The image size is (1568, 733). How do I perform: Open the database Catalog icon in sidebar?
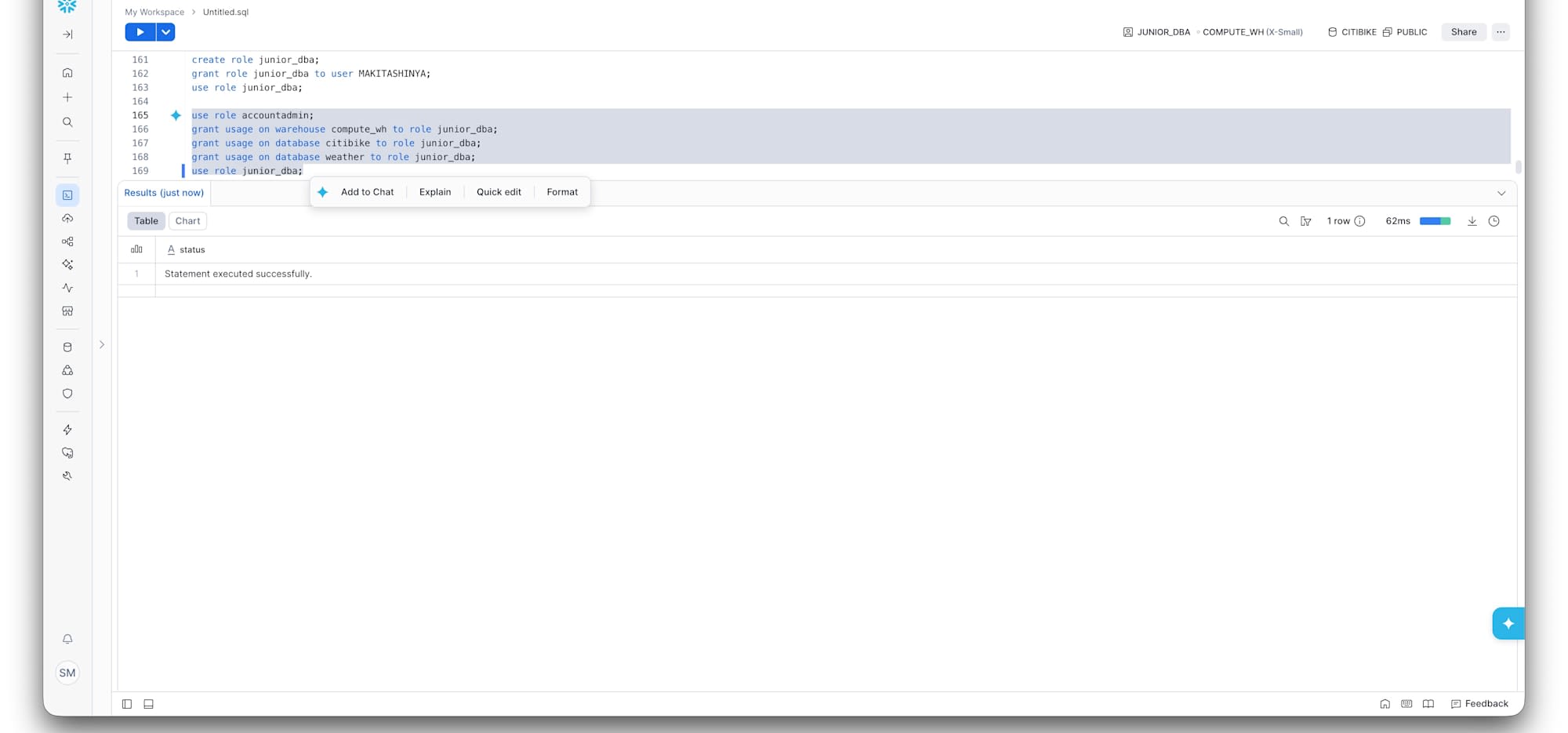pos(67,347)
